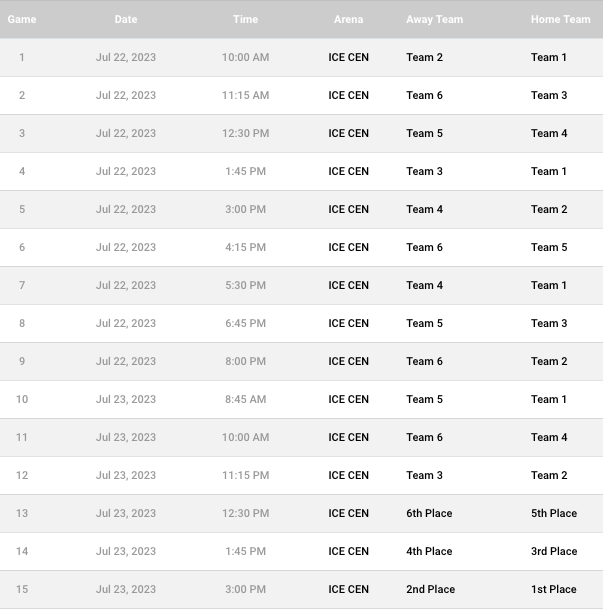Open Team 2 away team in game 1

424,57
